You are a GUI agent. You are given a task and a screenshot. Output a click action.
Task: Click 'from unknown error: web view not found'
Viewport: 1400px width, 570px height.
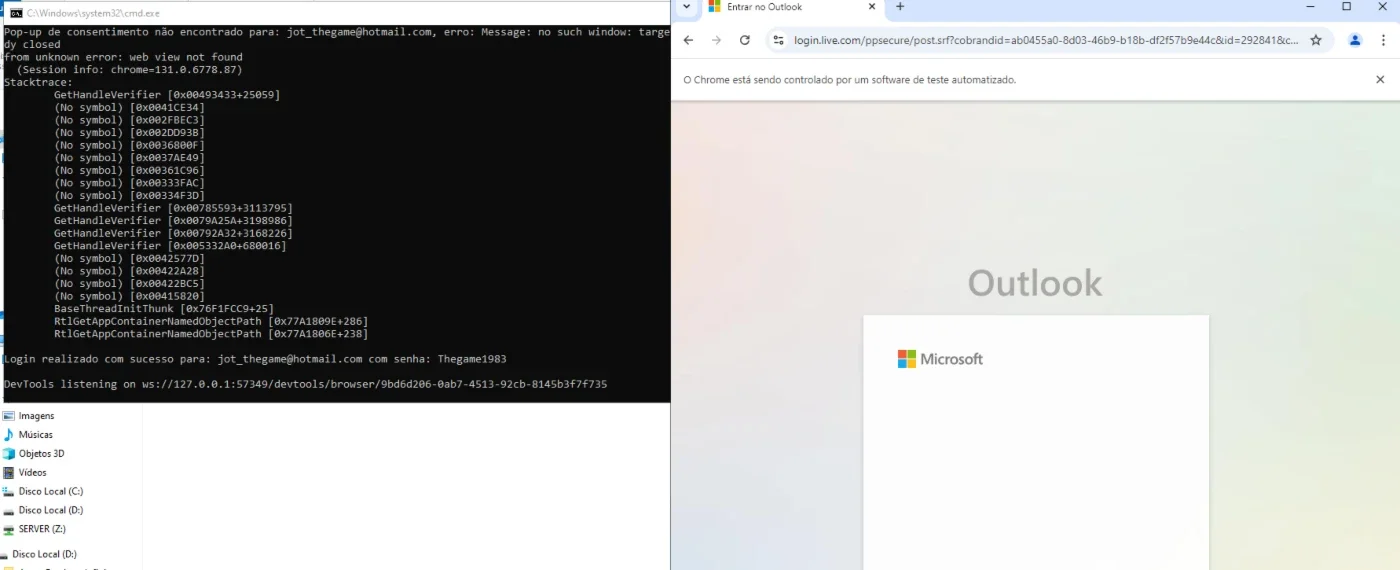click(123, 57)
